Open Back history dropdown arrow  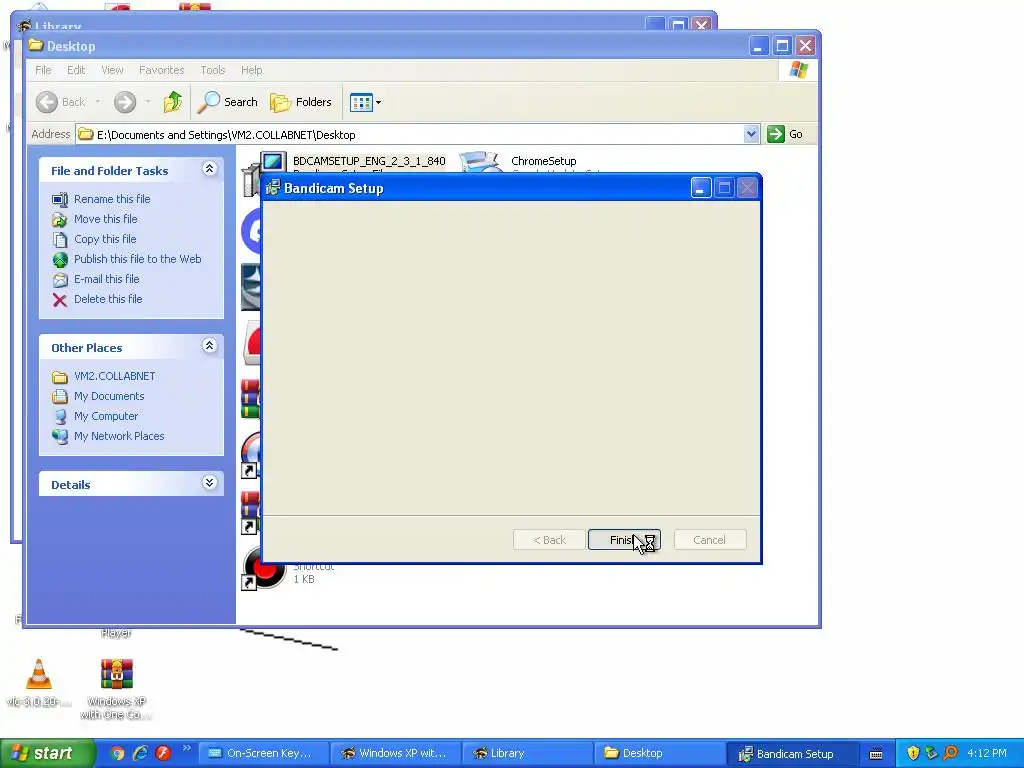click(98, 102)
